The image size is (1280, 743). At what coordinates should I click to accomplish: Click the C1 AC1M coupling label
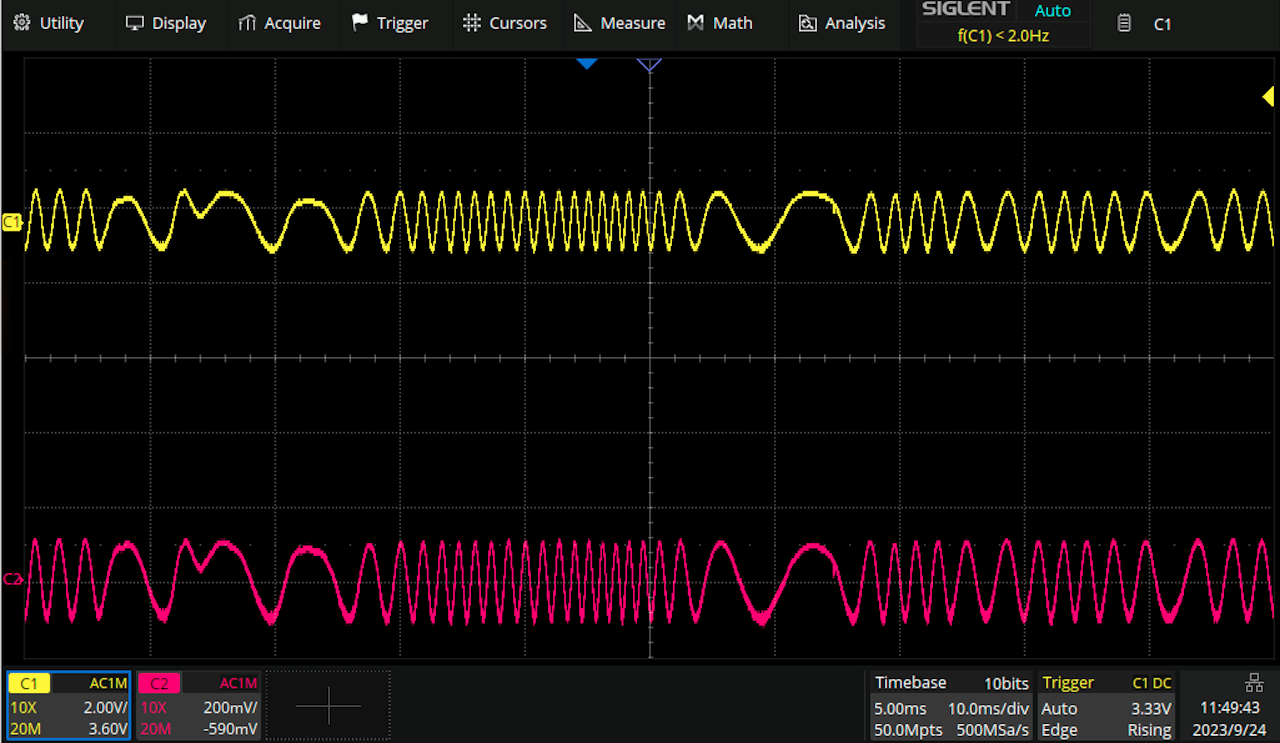(x=108, y=683)
